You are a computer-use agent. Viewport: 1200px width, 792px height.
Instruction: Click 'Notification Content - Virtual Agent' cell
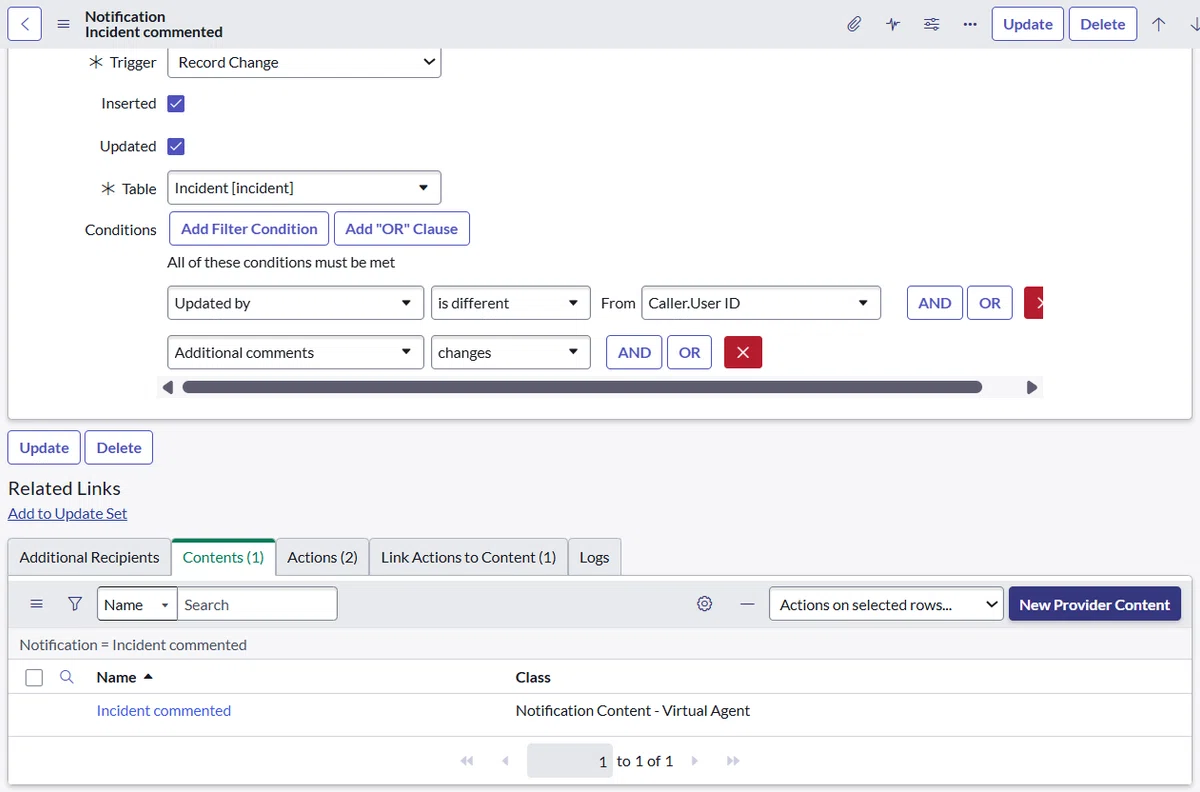pyautogui.click(x=633, y=710)
